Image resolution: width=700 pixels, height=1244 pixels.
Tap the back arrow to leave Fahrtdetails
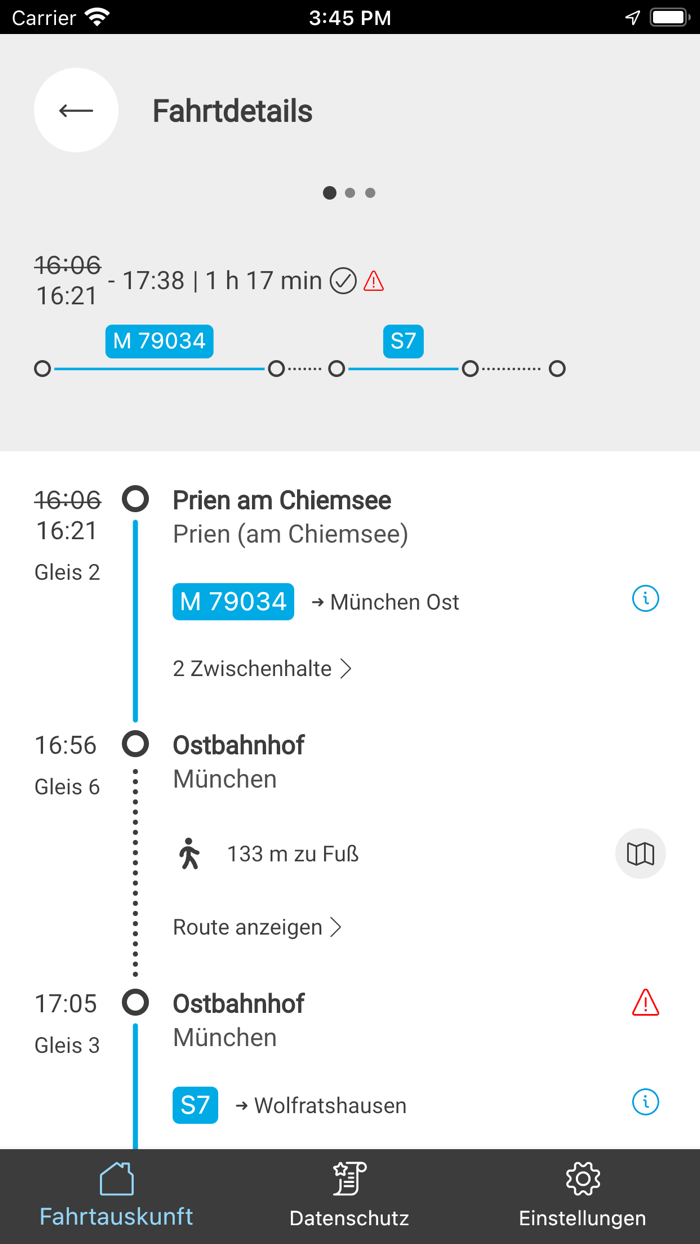(x=76, y=110)
